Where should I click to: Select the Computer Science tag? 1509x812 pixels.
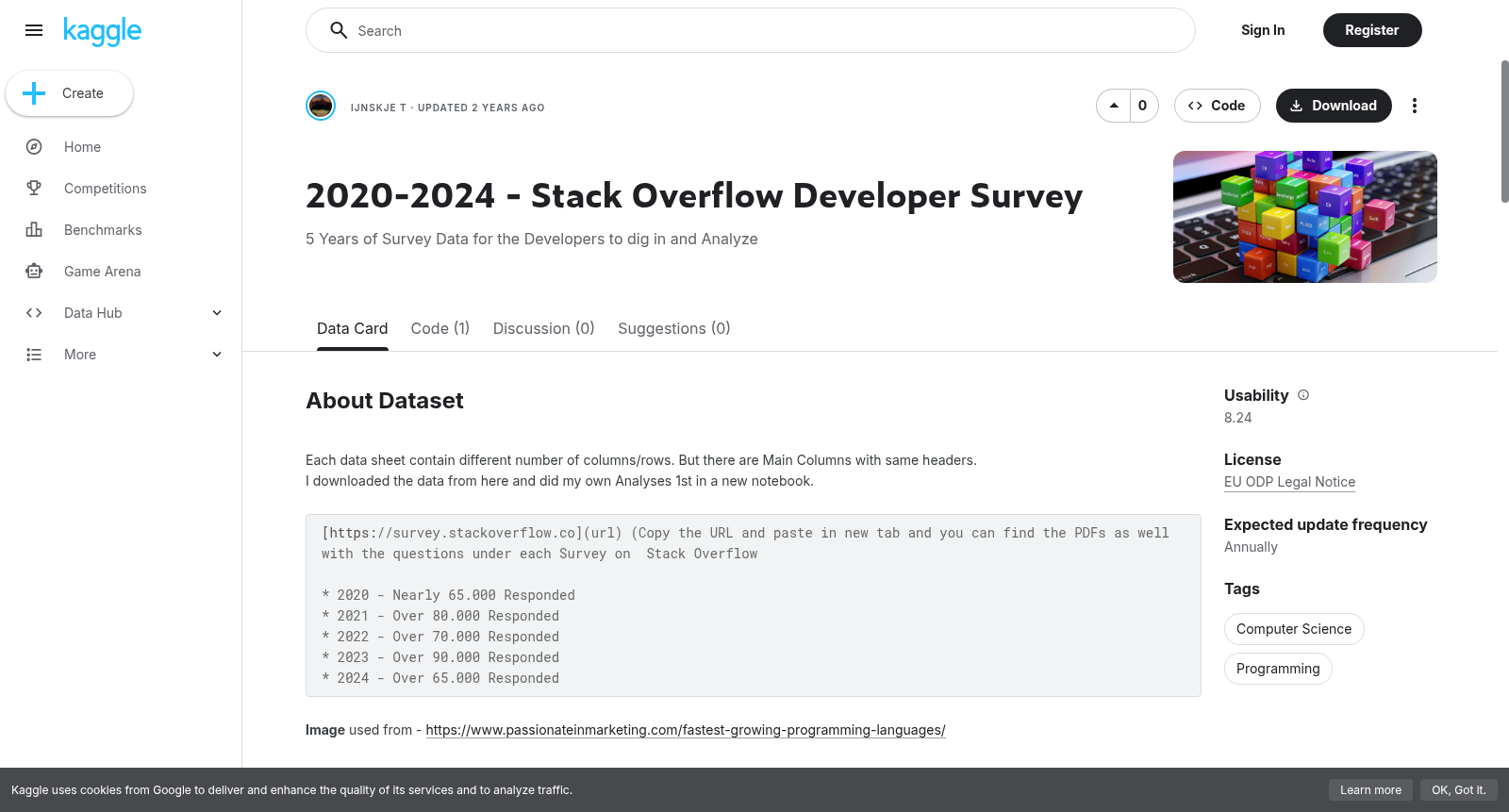click(x=1294, y=629)
